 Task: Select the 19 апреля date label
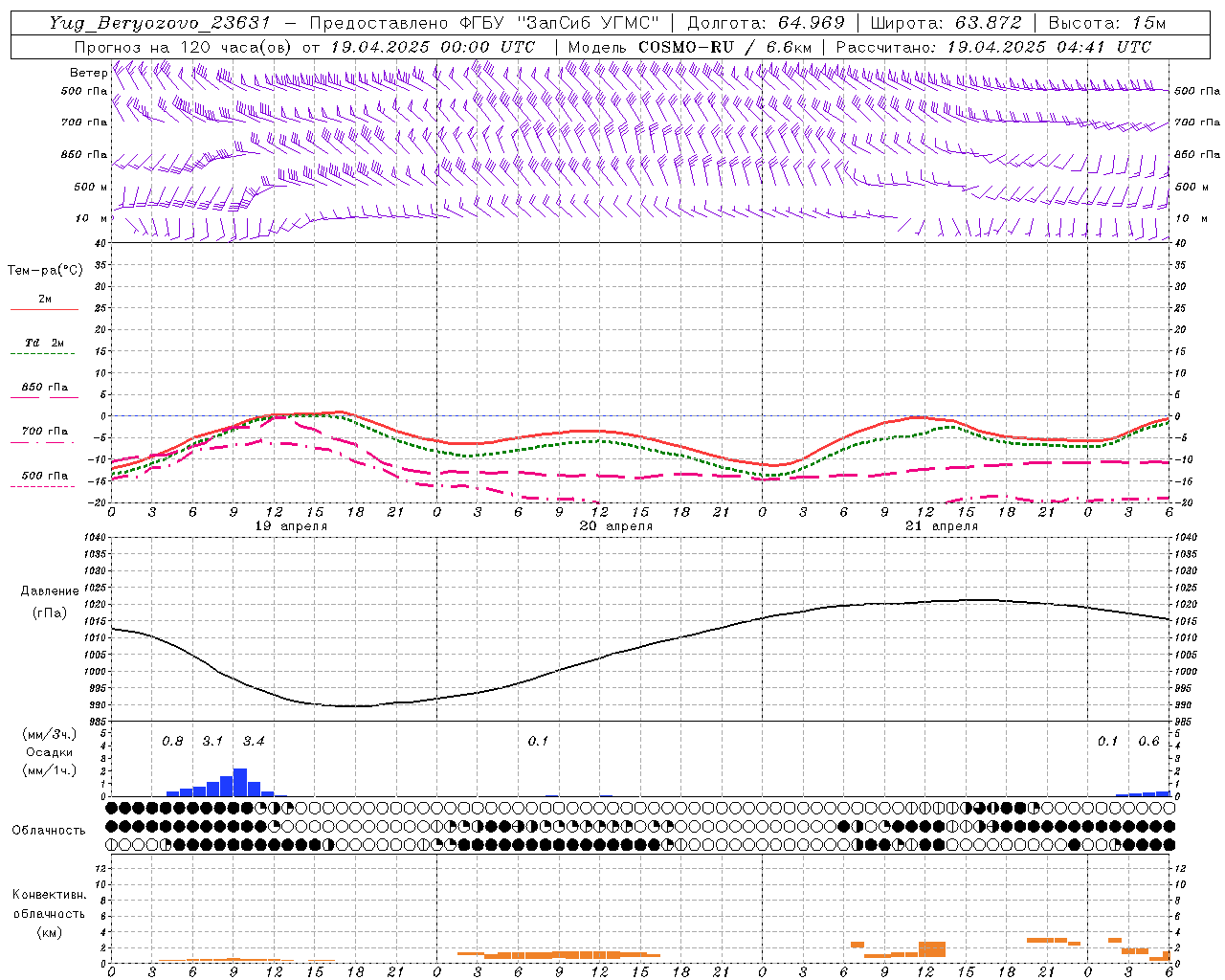[x=291, y=526]
